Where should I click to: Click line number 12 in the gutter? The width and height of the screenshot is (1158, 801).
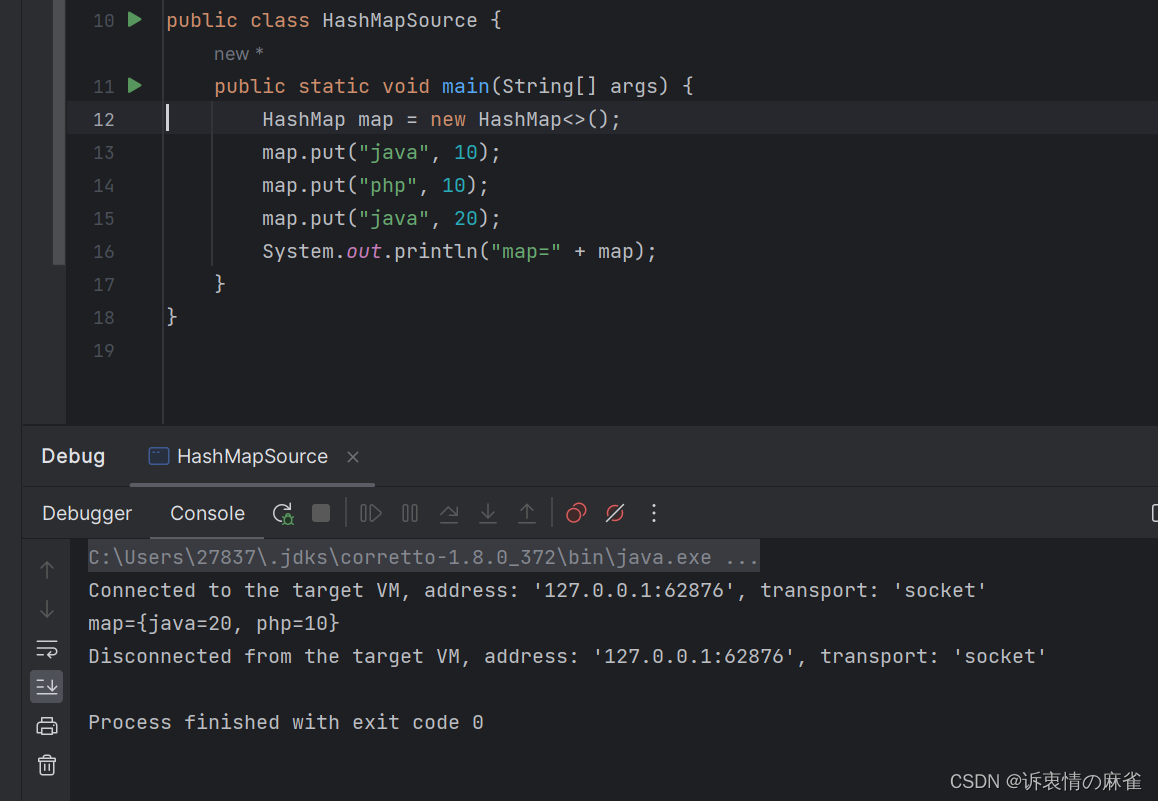pos(103,120)
